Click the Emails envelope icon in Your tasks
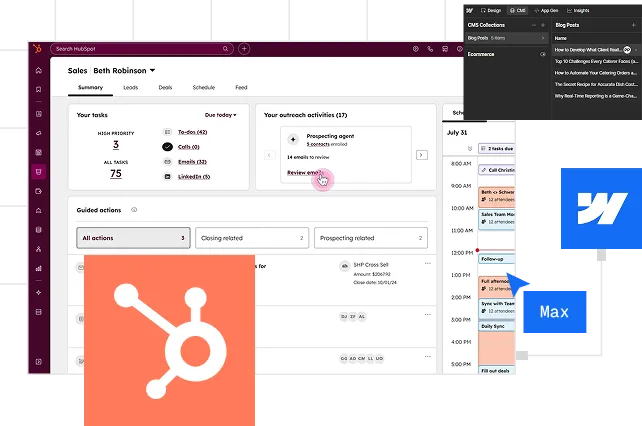The height and width of the screenshot is (426, 642). pos(167,162)
